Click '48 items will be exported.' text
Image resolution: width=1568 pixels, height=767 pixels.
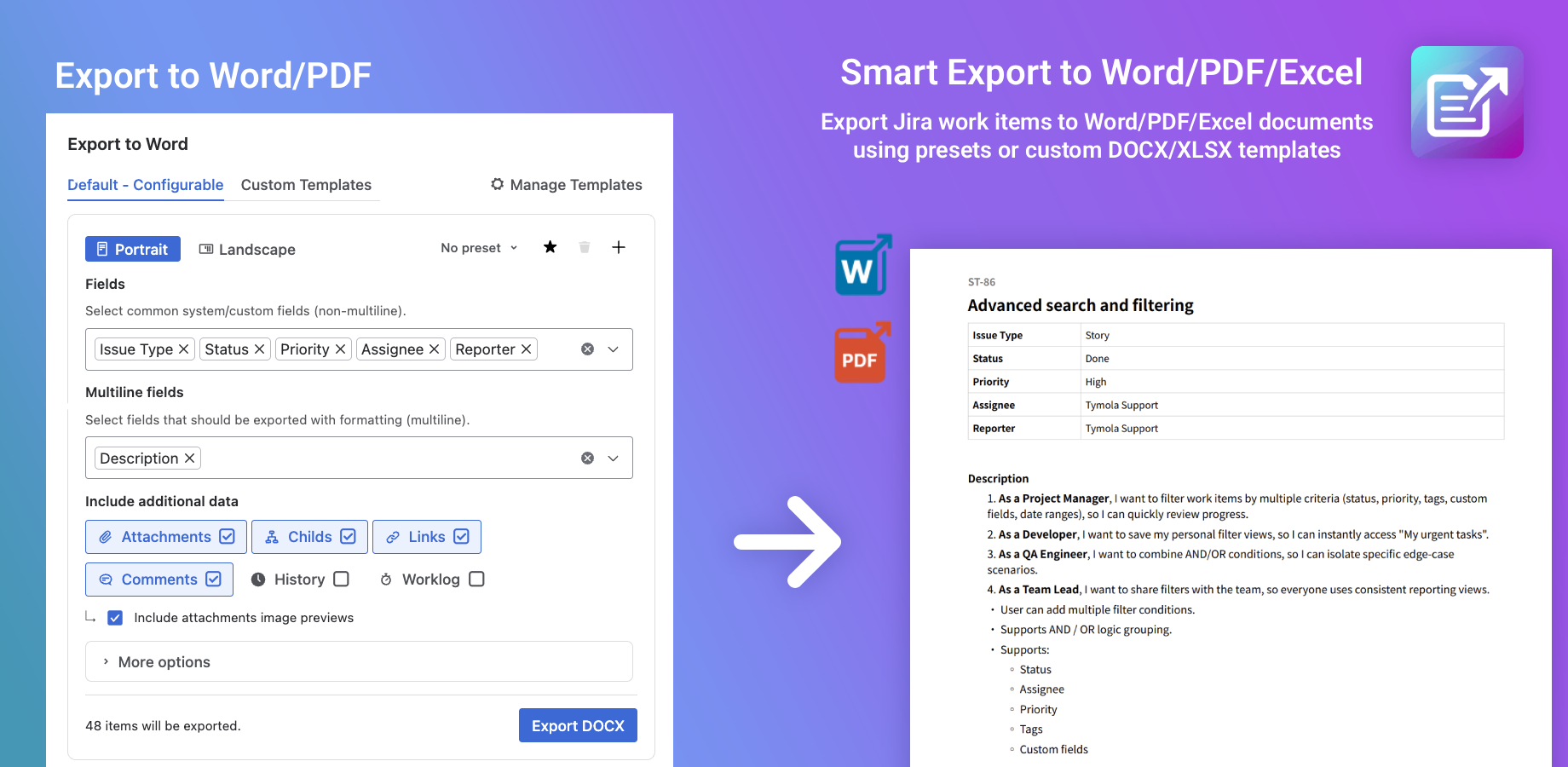(x=163, y=726)
